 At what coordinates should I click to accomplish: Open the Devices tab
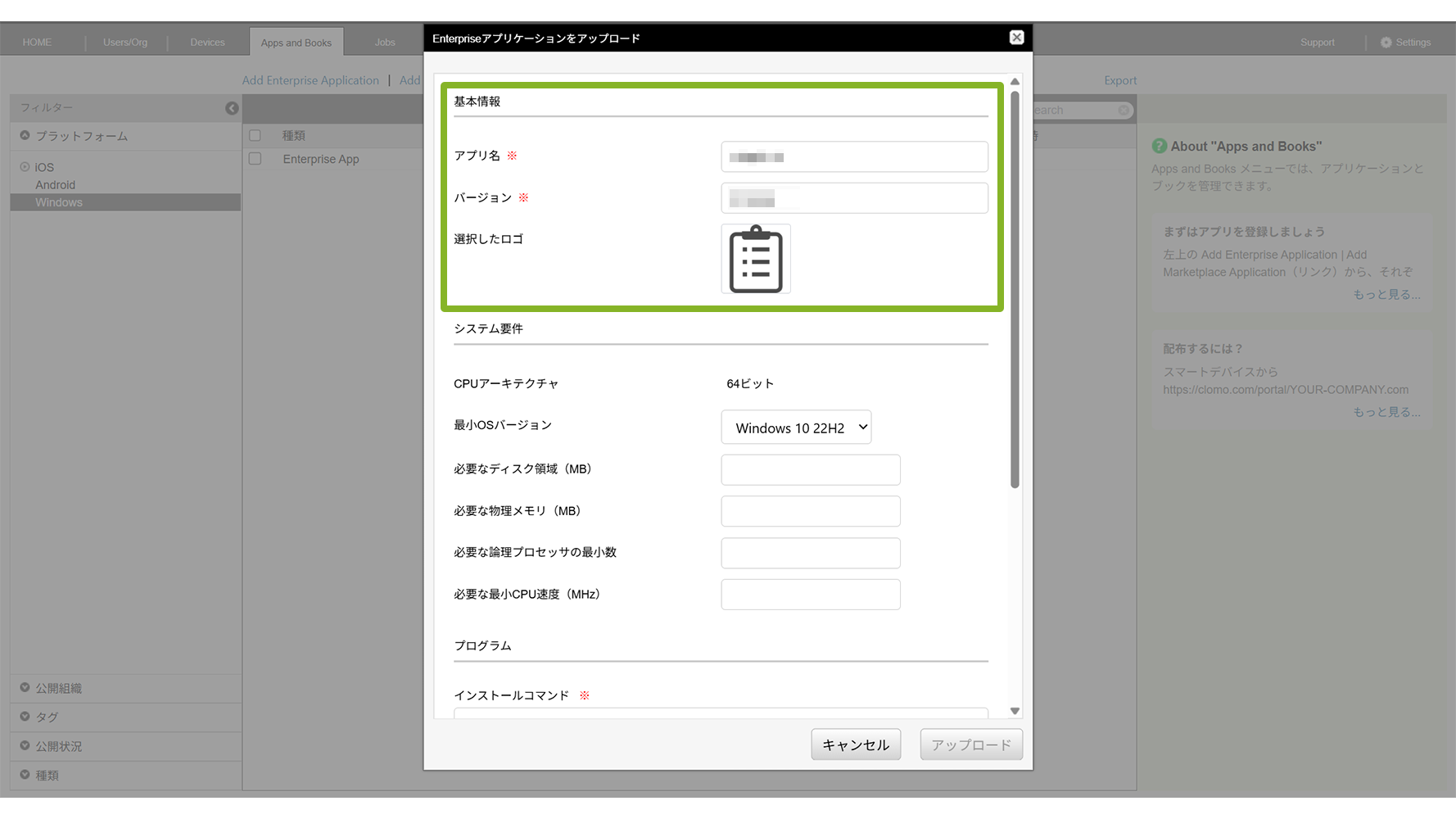pyautogui.click(x=207, y=43)
